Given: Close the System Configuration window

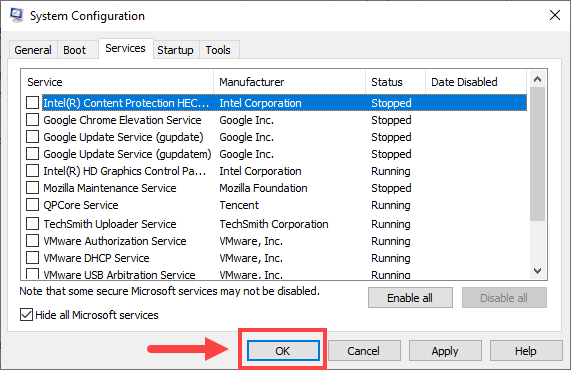Looking at the screenshot, I should 555,15.
